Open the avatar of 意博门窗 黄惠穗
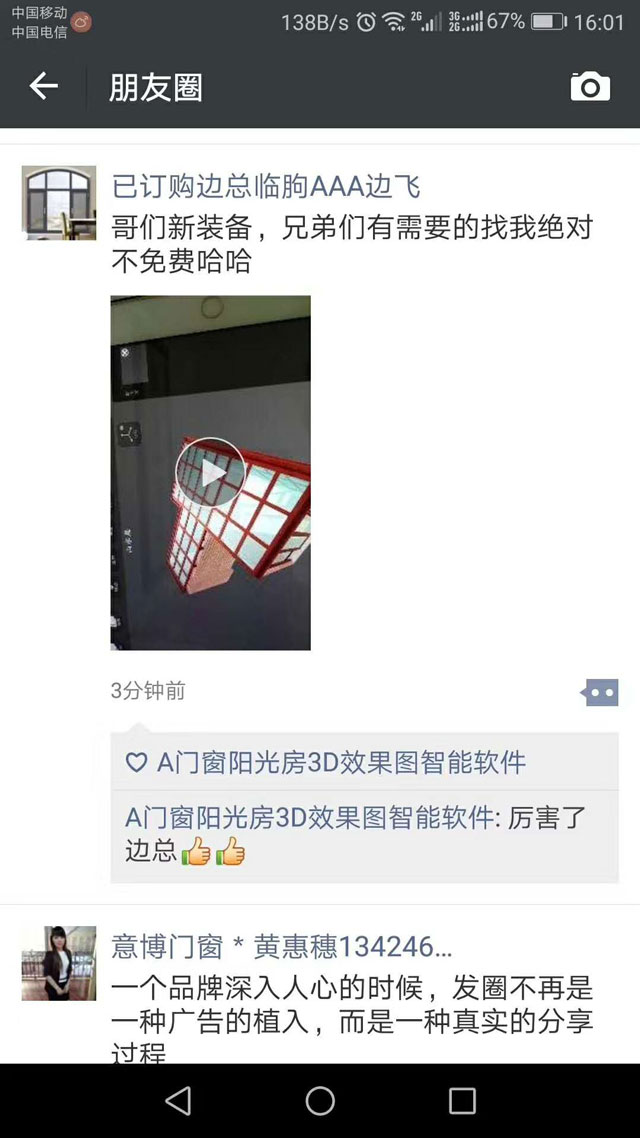 tap(59, 963)
